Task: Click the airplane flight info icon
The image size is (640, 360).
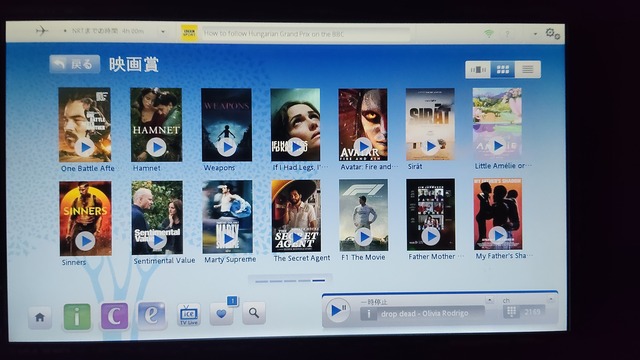Action: coord(42,31)
